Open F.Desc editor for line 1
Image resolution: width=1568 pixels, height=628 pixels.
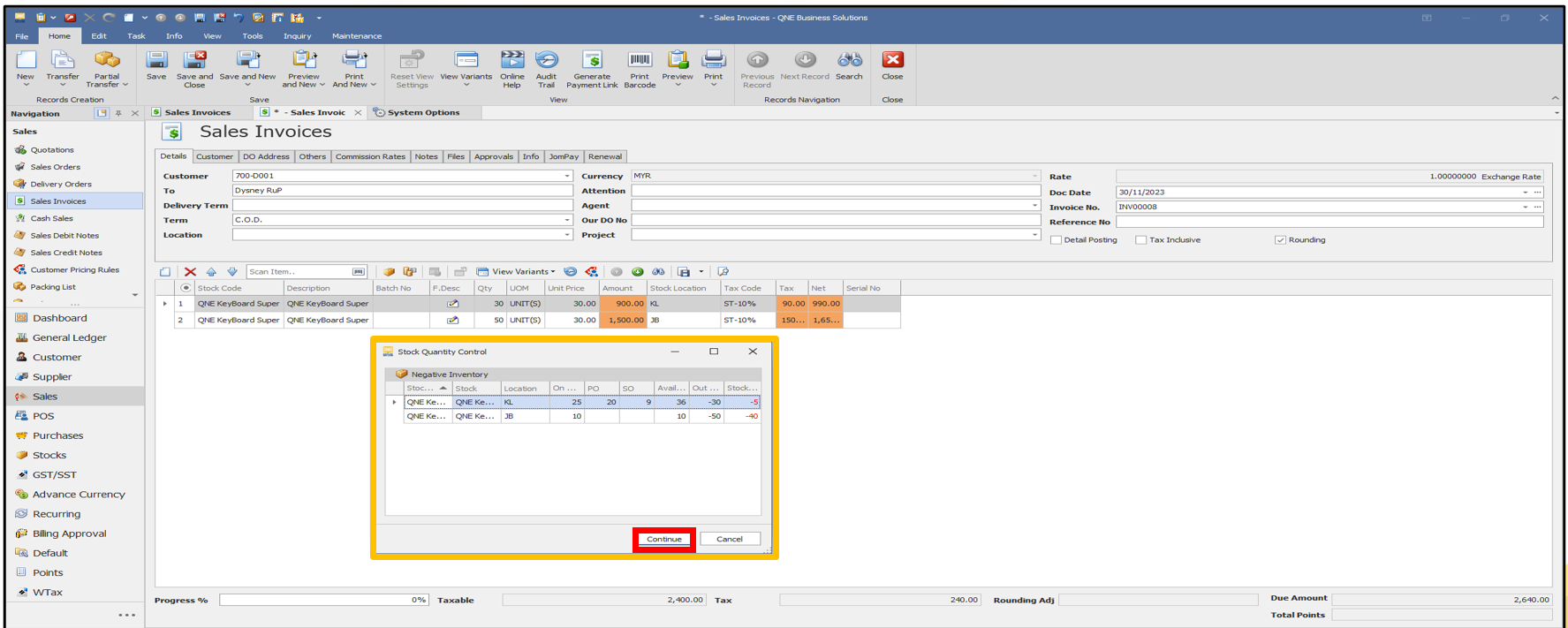tap(452, 304)
